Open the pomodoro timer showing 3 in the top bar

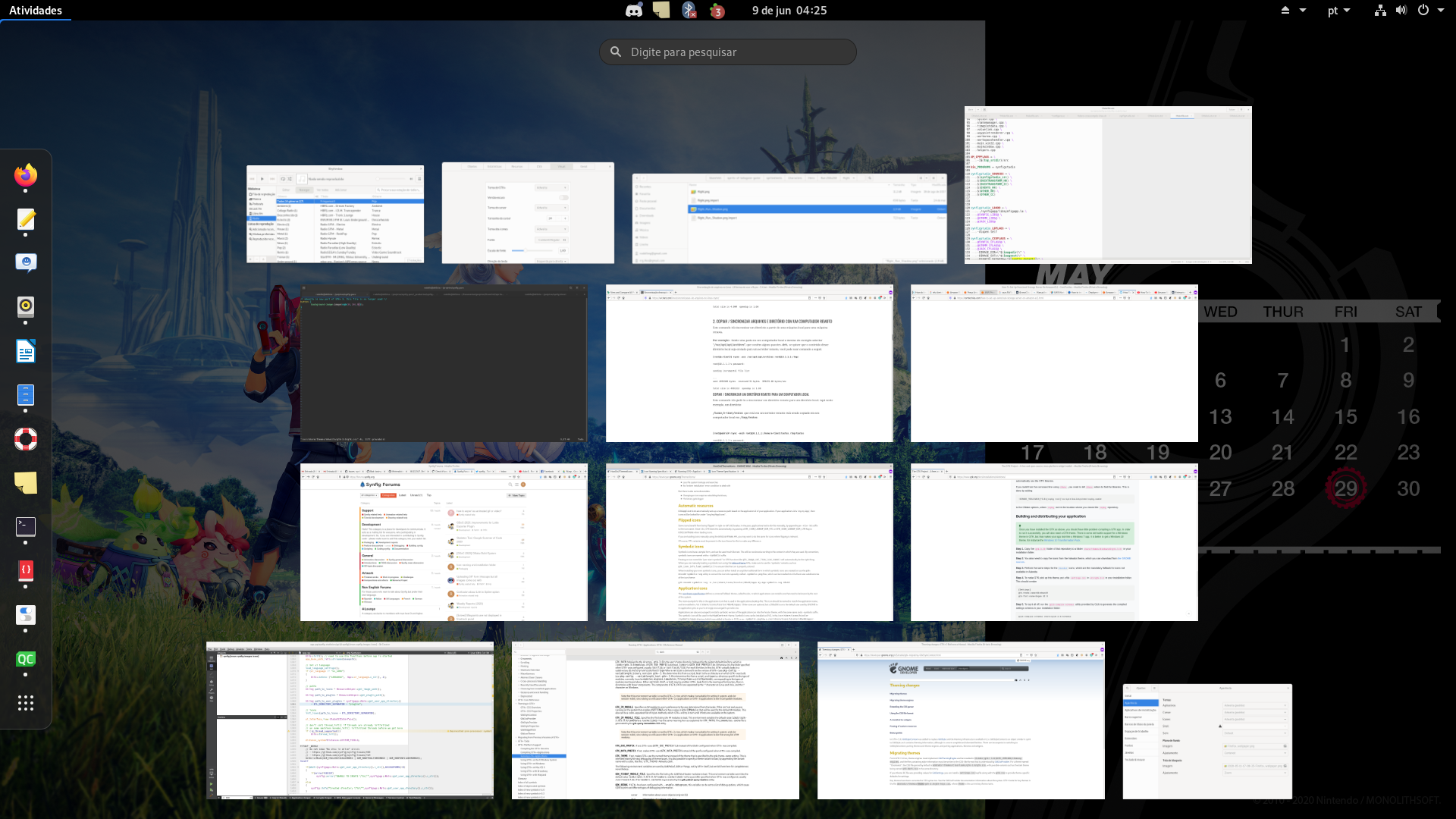717,10
